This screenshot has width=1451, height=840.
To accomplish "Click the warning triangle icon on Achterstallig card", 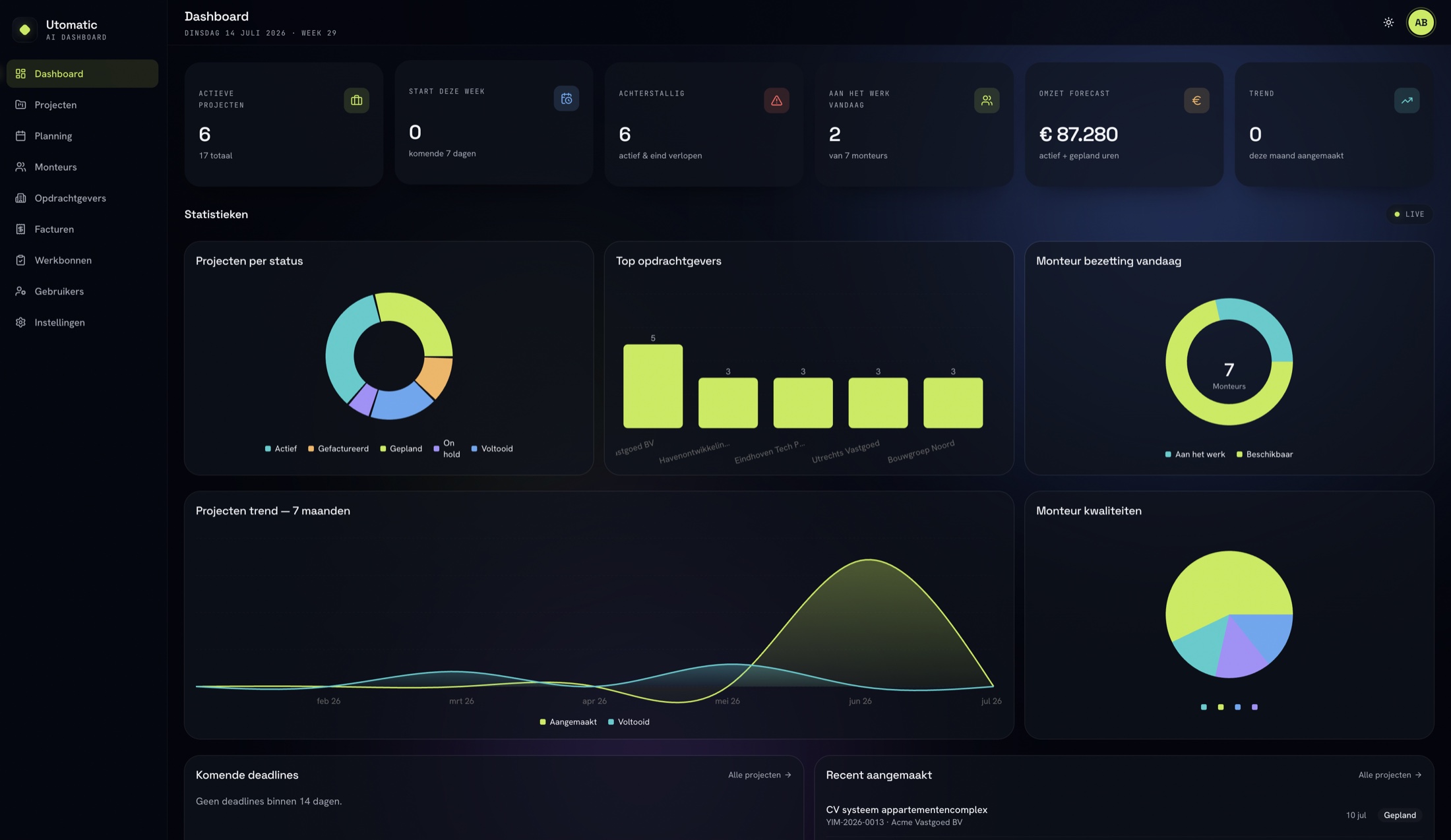I will click(776, 100).
